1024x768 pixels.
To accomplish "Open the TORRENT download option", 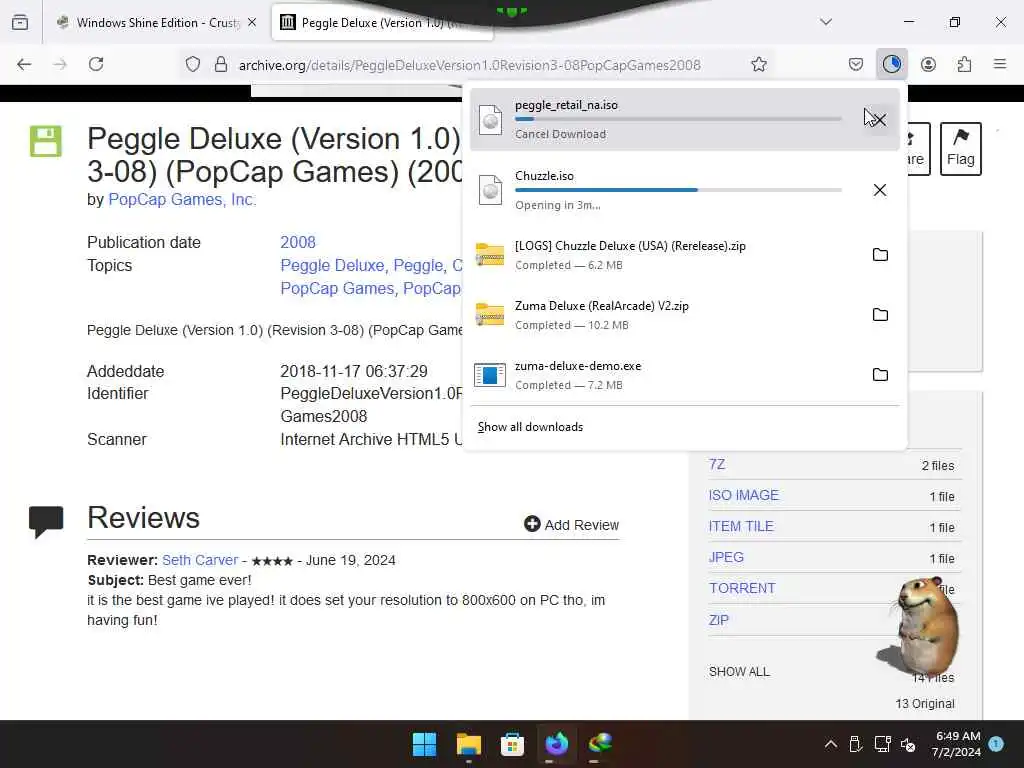I will (743, 588).
